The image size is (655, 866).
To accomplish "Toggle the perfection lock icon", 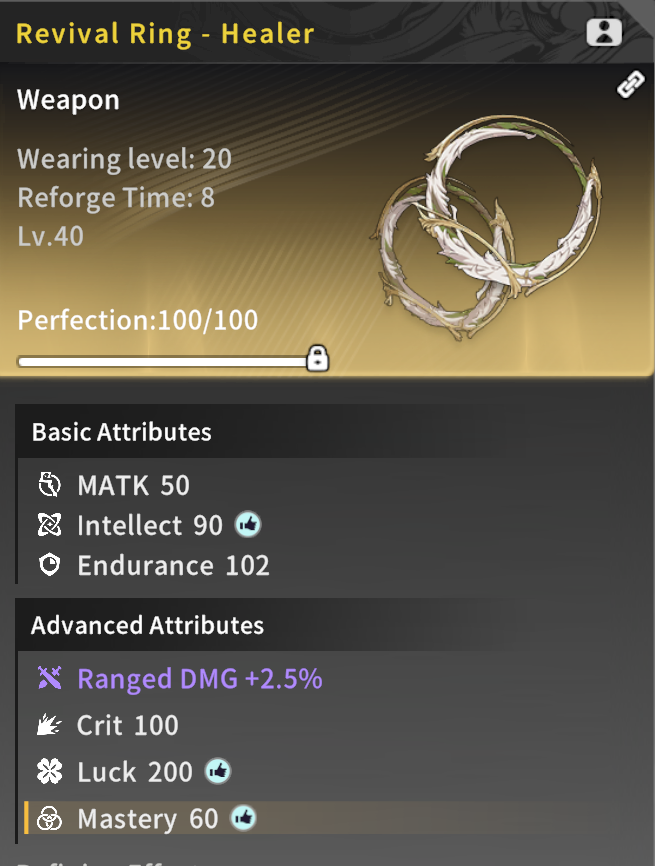I will coord(318,358).
